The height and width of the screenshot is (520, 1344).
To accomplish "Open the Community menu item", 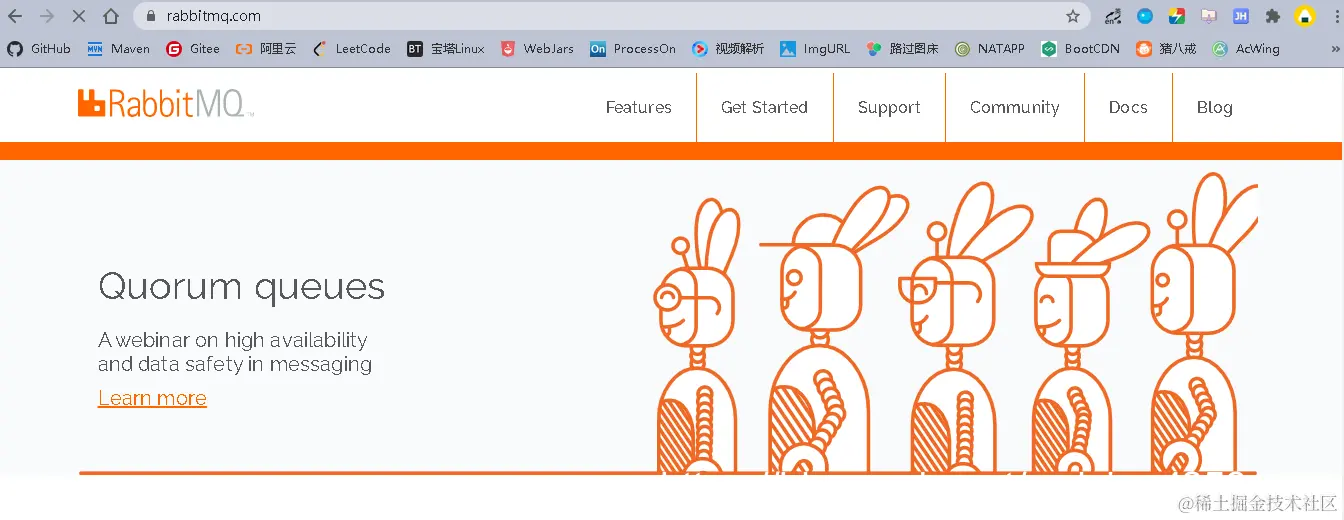I will click(1014, 107).
